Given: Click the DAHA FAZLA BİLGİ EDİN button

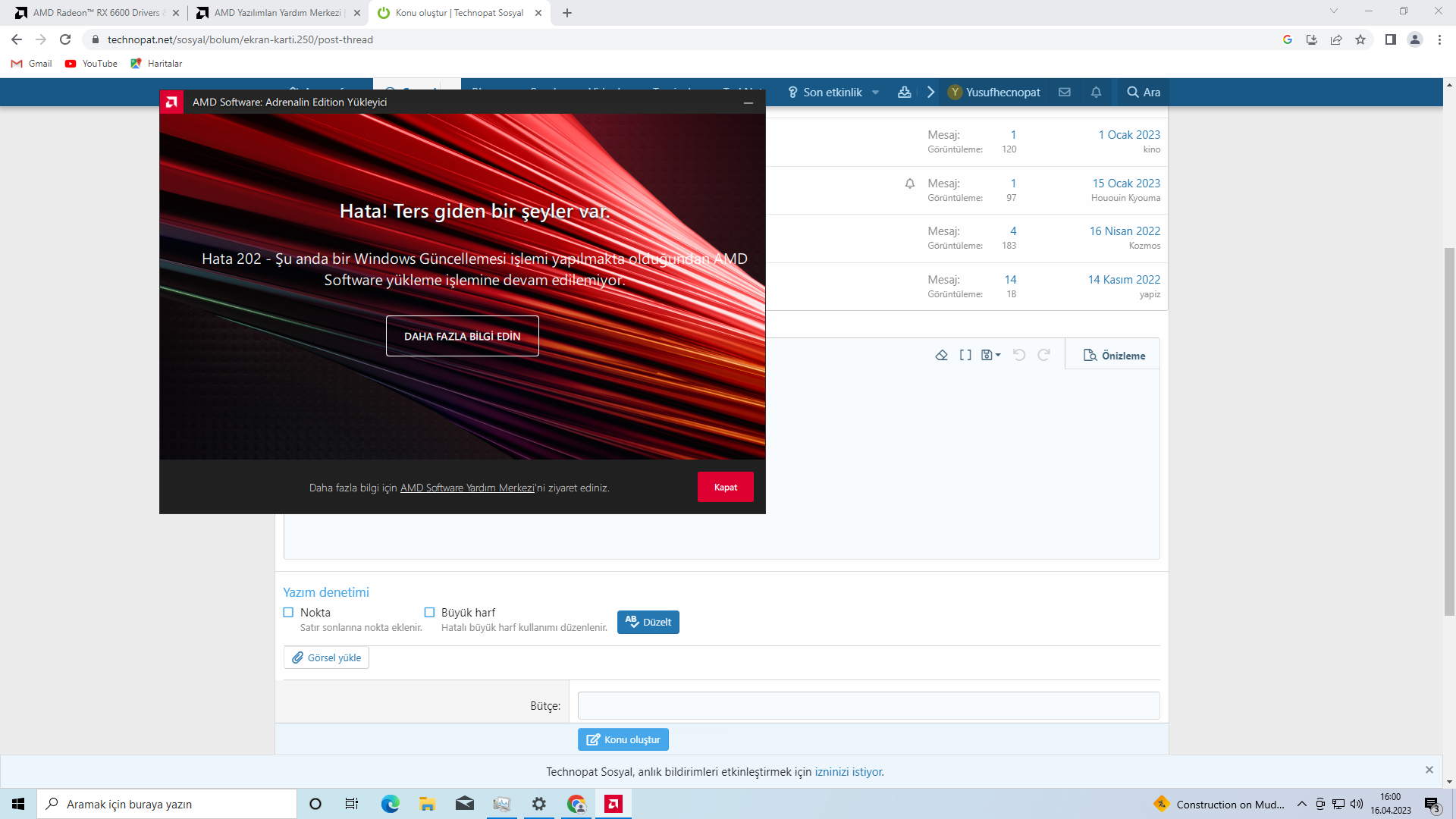Looking at the screenshot, I should [x=462, y=336].
